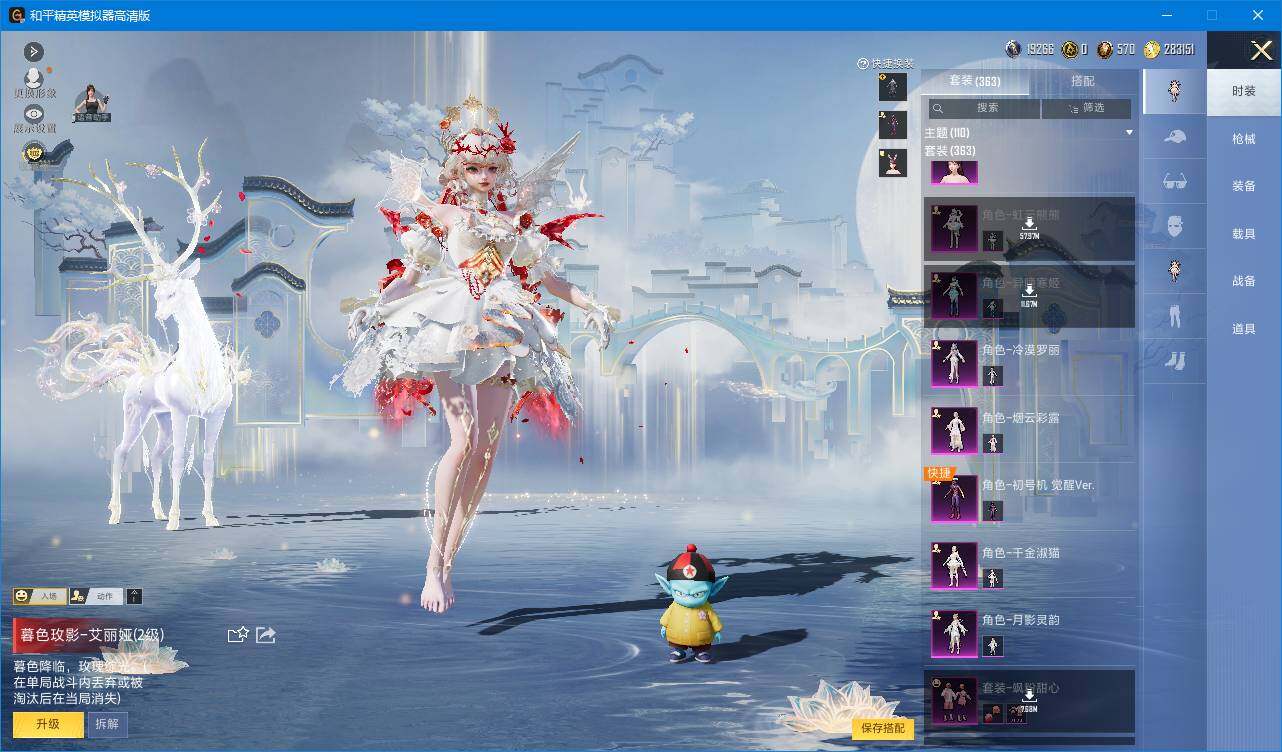Switch to the 套装 (363) tab
Viewport: 1282px width, 752px height.
click(974, 81)
